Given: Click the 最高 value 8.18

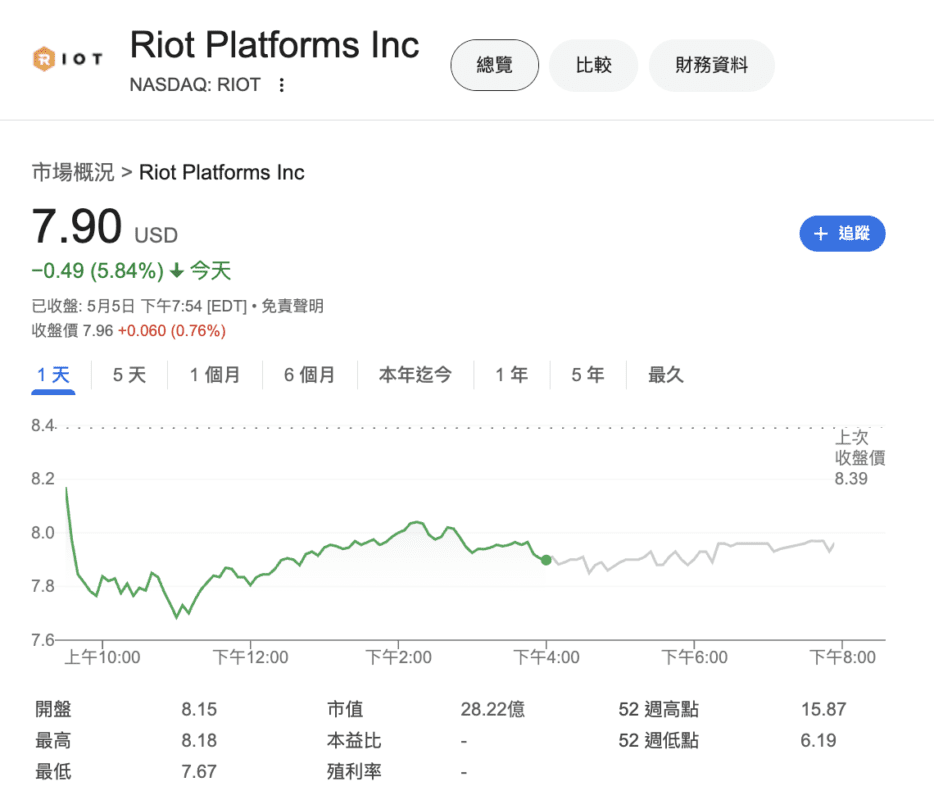Looking at the screenshot, I should tap(199, 740).
